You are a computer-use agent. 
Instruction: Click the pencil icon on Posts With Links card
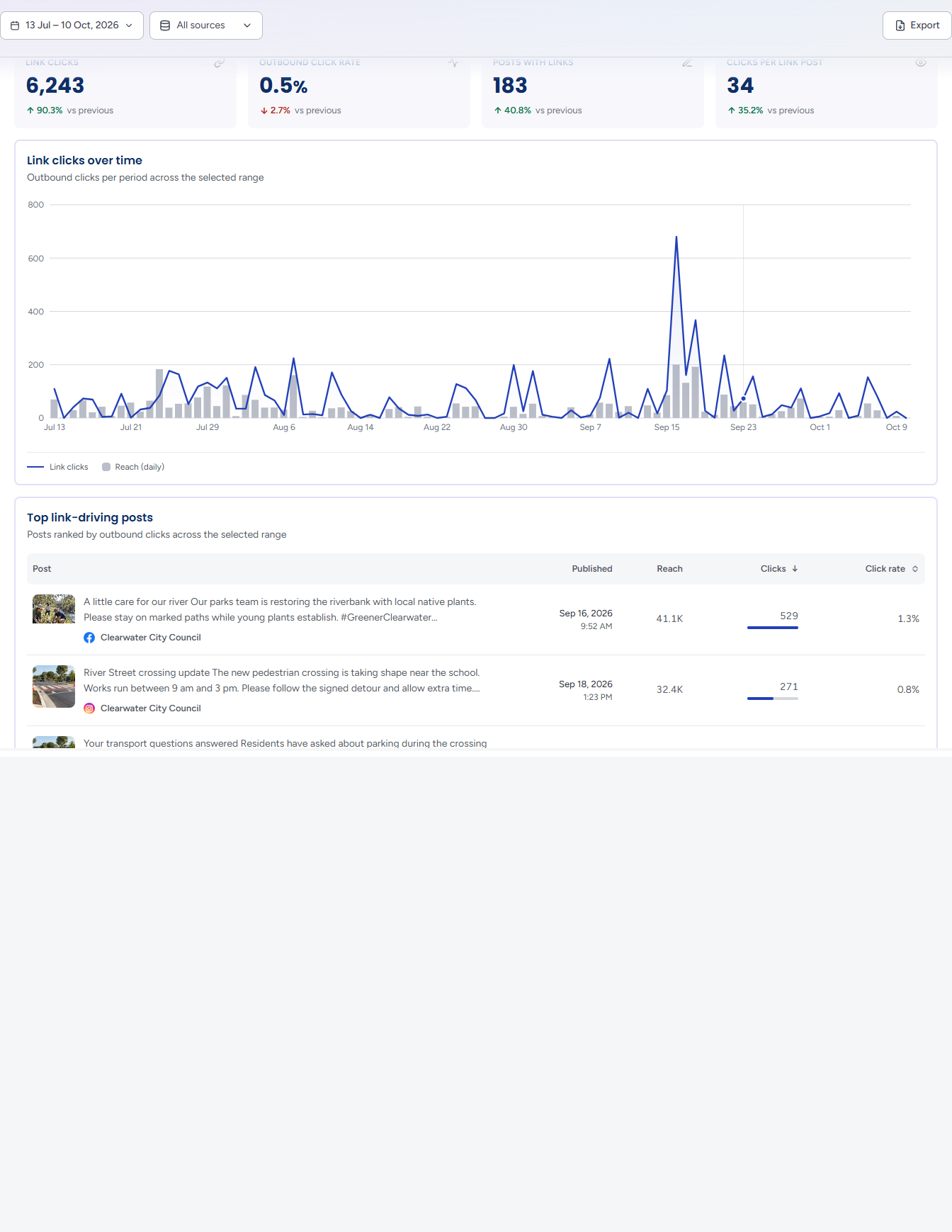click(687, 63)
